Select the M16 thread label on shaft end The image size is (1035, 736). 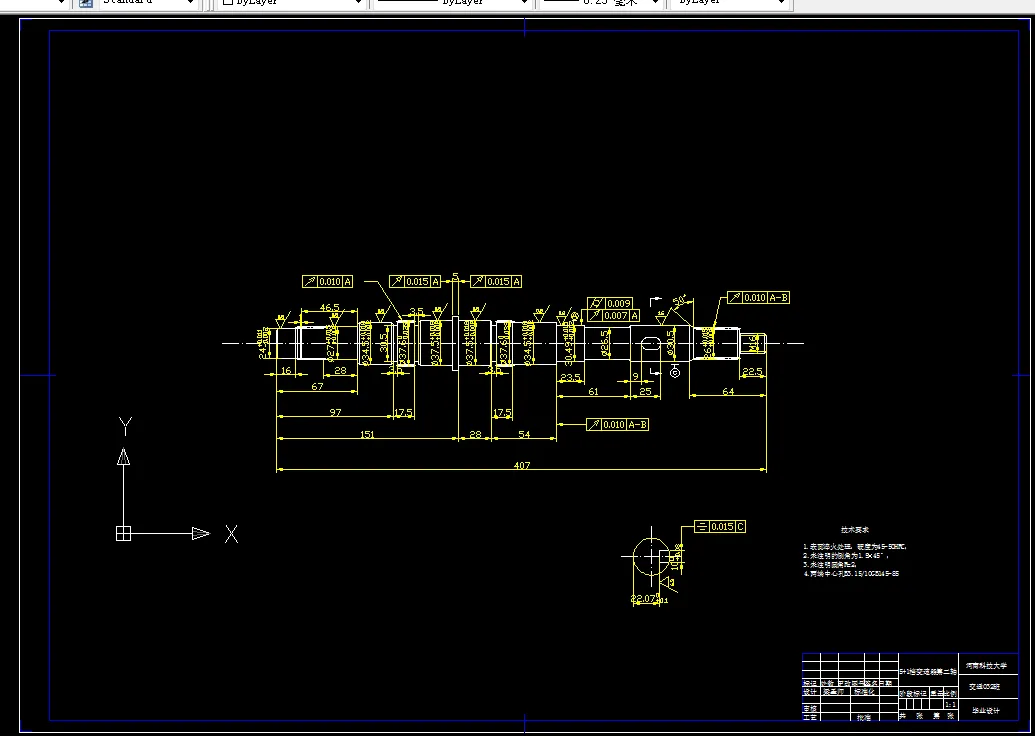tap(752, 343)
